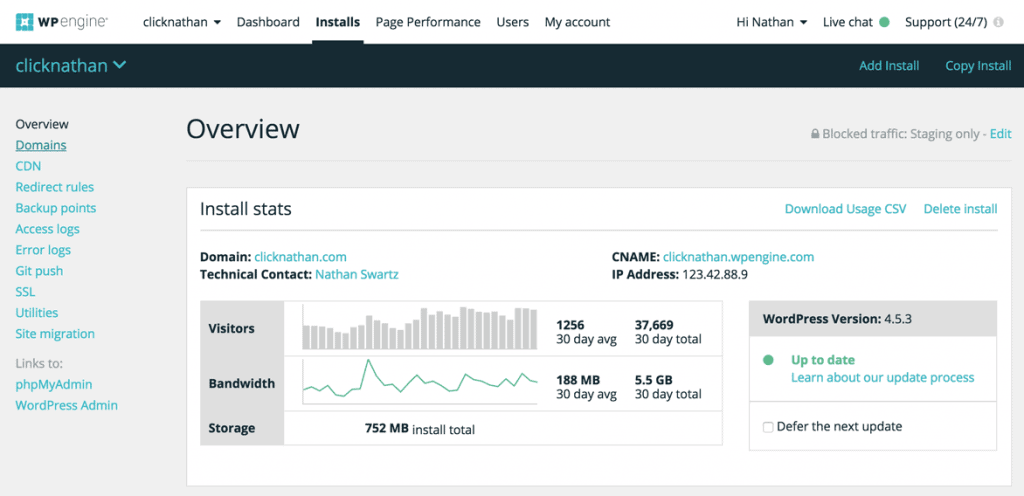The image size is (1024, 496).
Task: Click the 188 MB bandwidth average value
Action: (x=578, y=380)
